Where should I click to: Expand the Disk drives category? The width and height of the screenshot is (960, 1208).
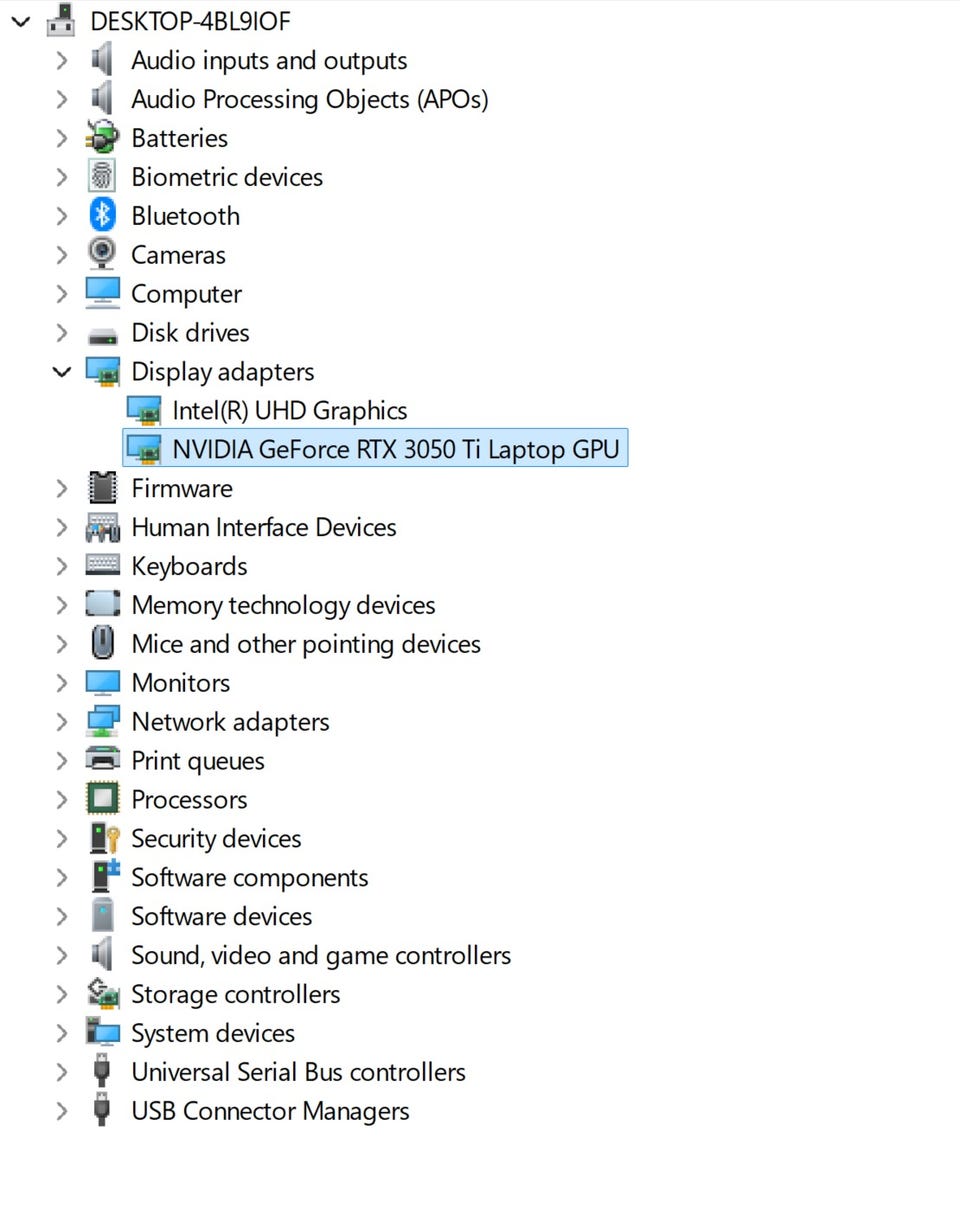(62, 332)
